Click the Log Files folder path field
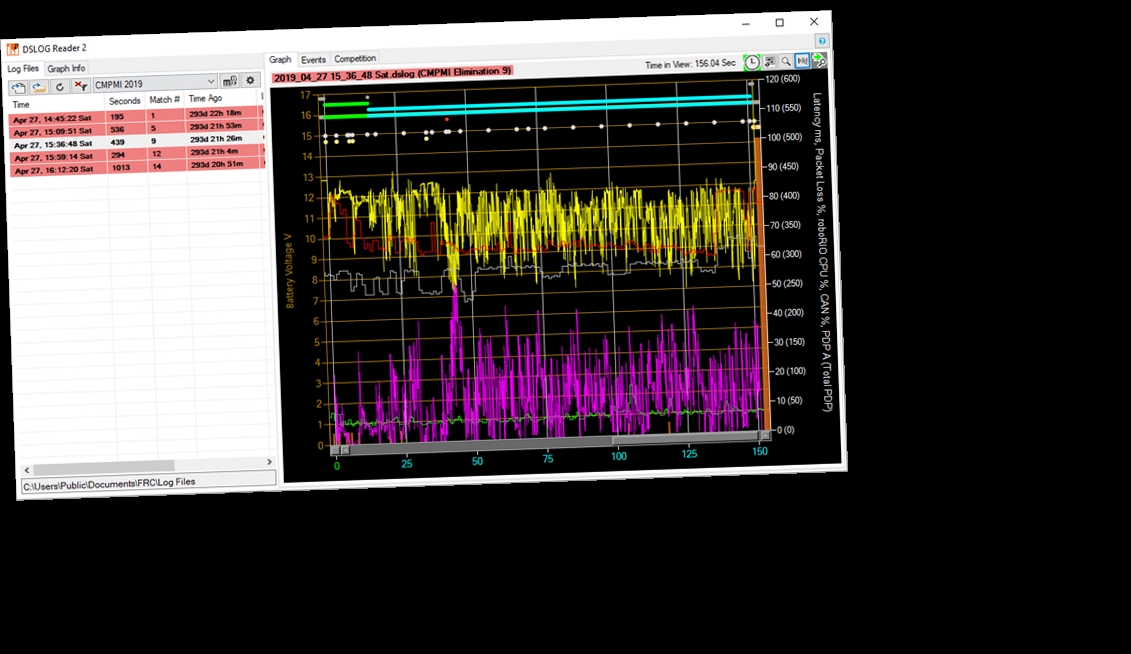 149,481
